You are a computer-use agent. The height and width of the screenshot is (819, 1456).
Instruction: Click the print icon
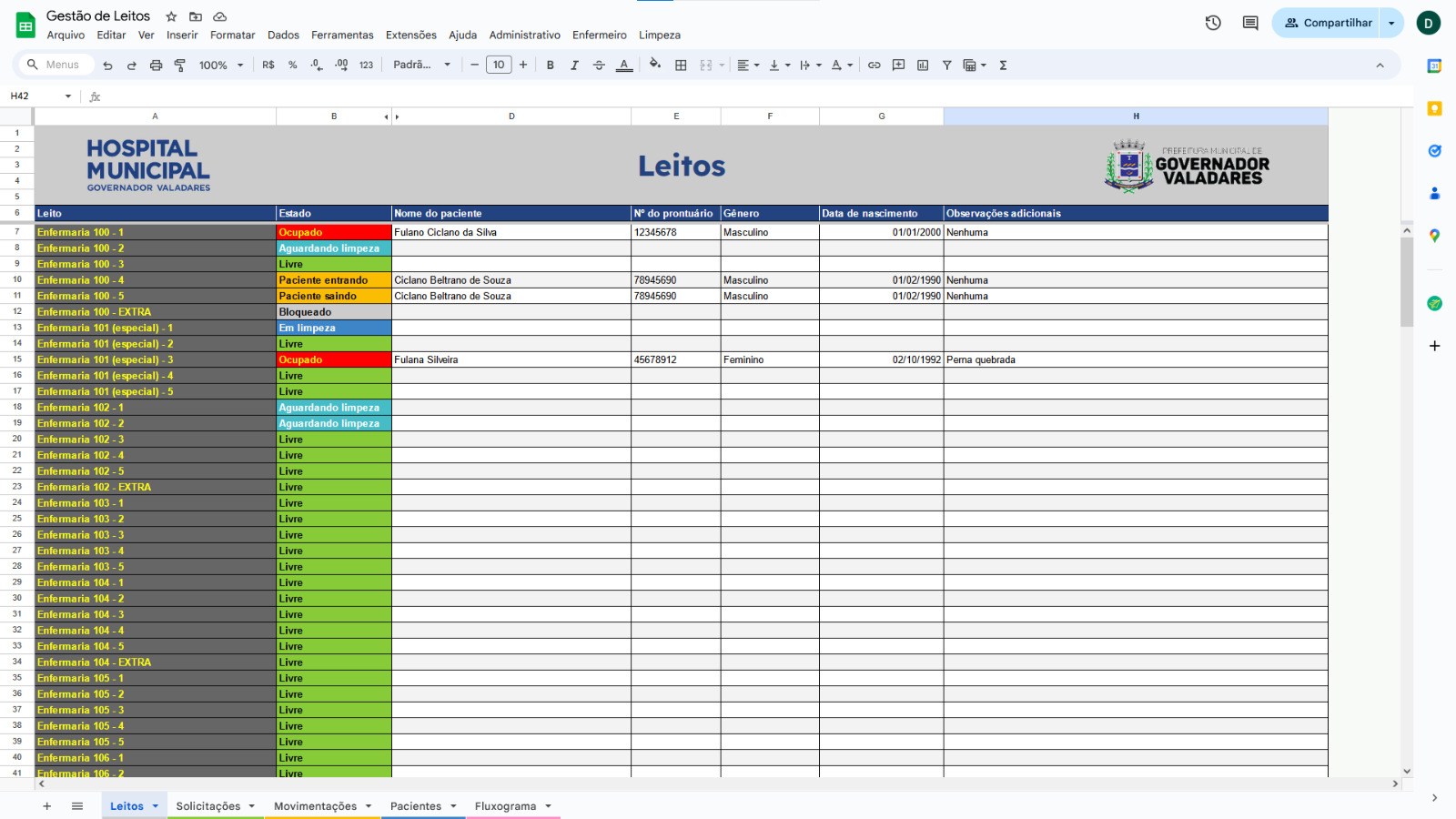pos(156,65)
